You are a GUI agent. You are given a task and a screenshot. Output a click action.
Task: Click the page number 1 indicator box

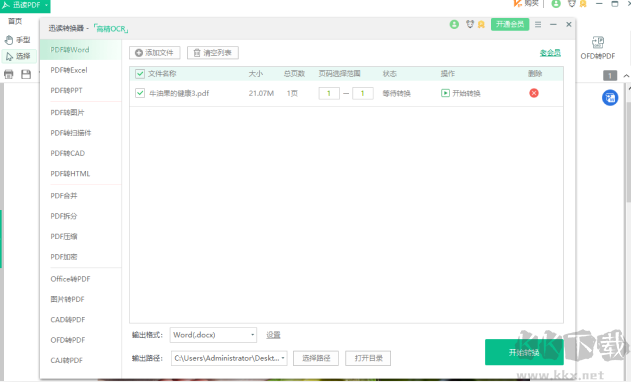(x=610, y=76)
